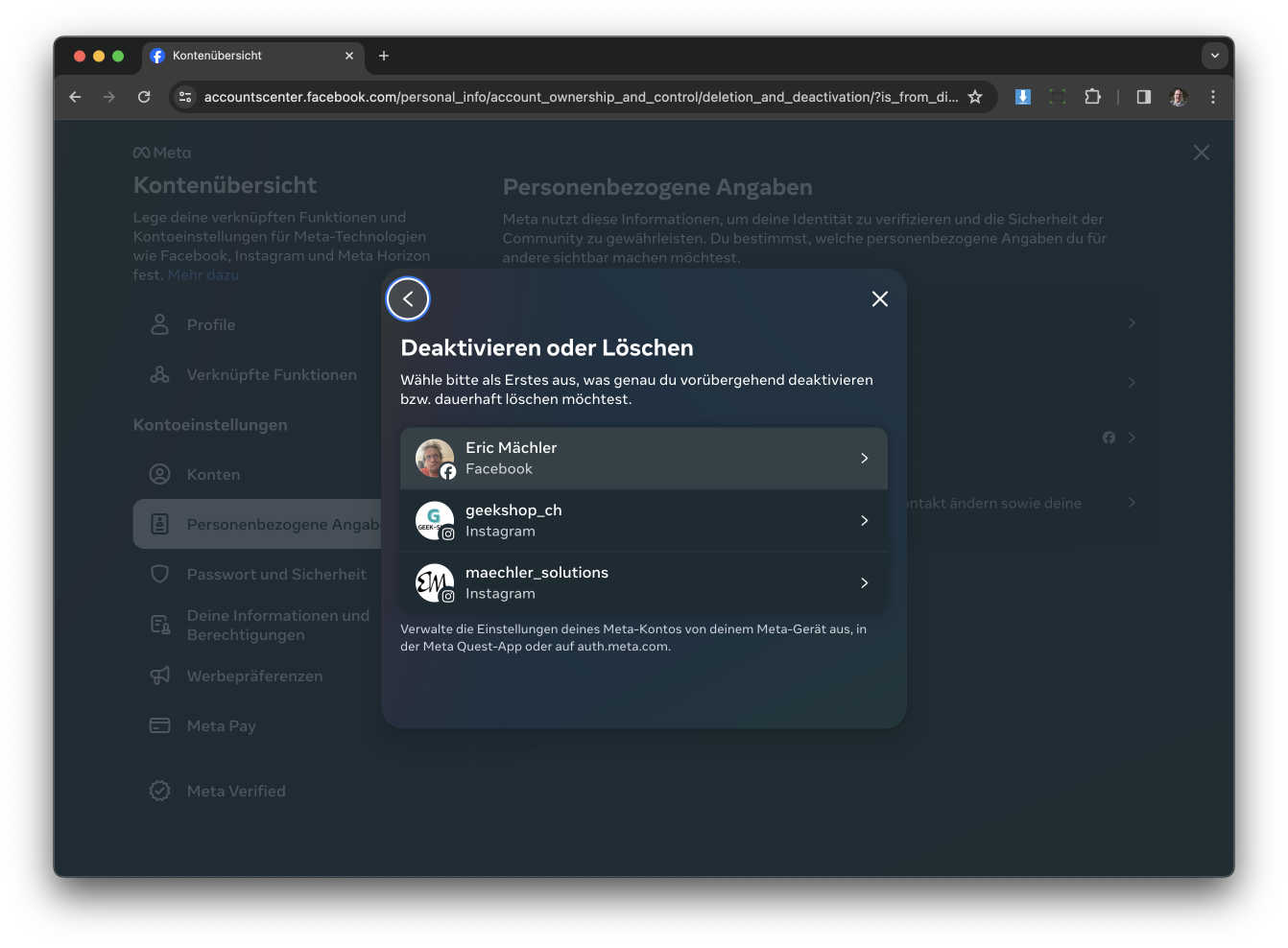Viewport: 1288px width, 948px height.
Task: Open the Chrome three-dot menu
Action: (x=1213, y=97)
